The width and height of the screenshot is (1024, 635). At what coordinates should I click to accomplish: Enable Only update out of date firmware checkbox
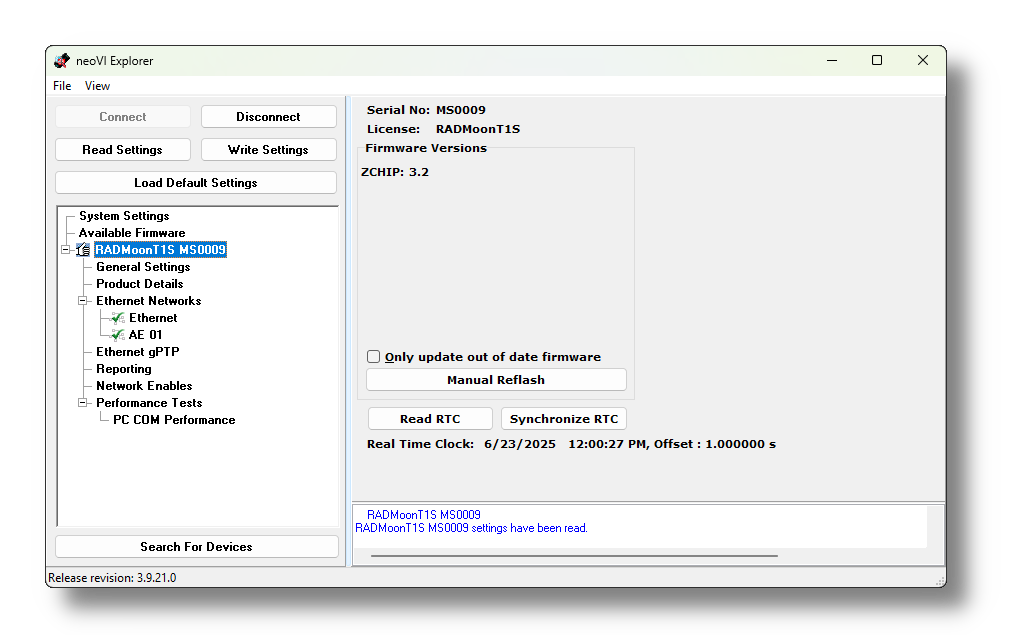374,357
